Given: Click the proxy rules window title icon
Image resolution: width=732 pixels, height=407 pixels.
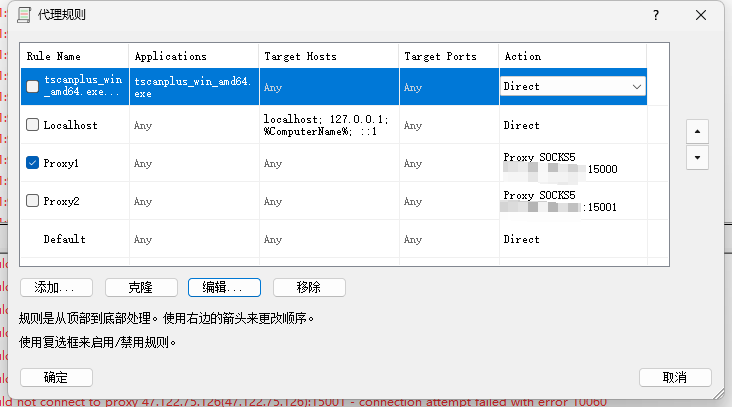Looking at the screenshot, I should (23, 16).
